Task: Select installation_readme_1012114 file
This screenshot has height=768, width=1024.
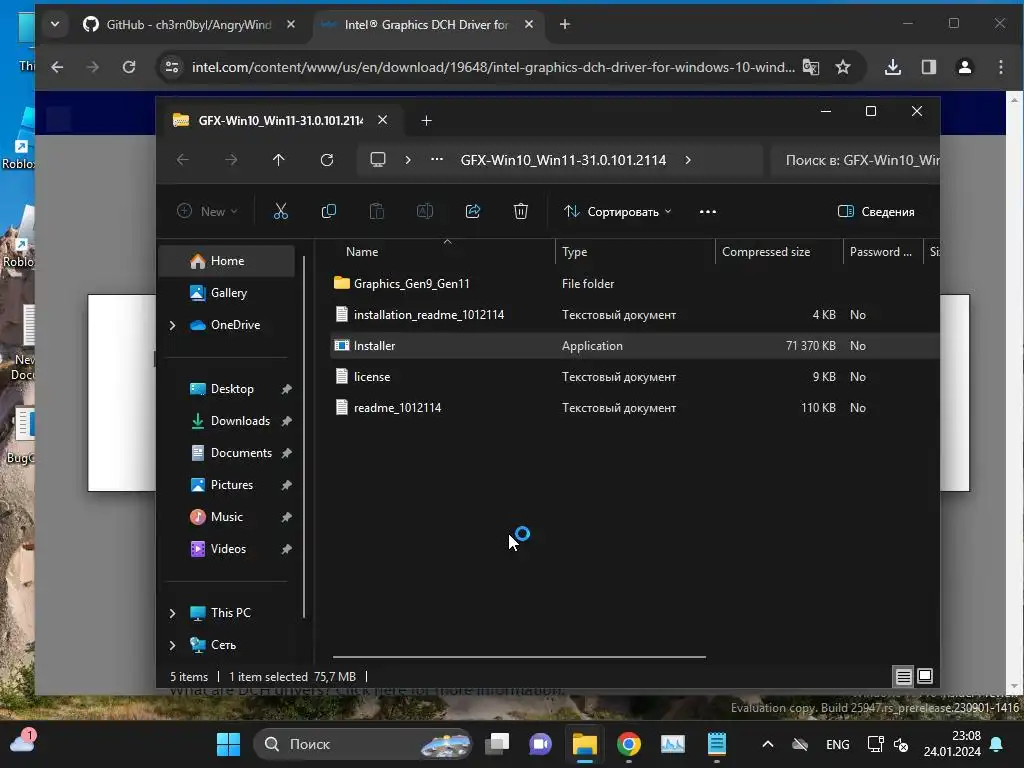Action: [428, 315]
